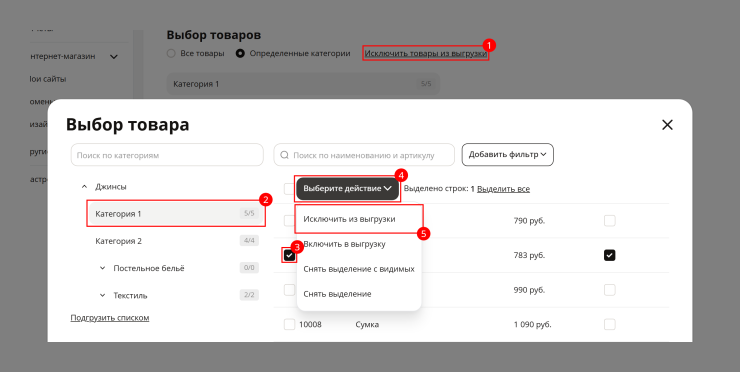Screen dimensions: 740x372
Task: Select the Определенные категории radio button
Action: pyautogui.click(x=240, y=53)
